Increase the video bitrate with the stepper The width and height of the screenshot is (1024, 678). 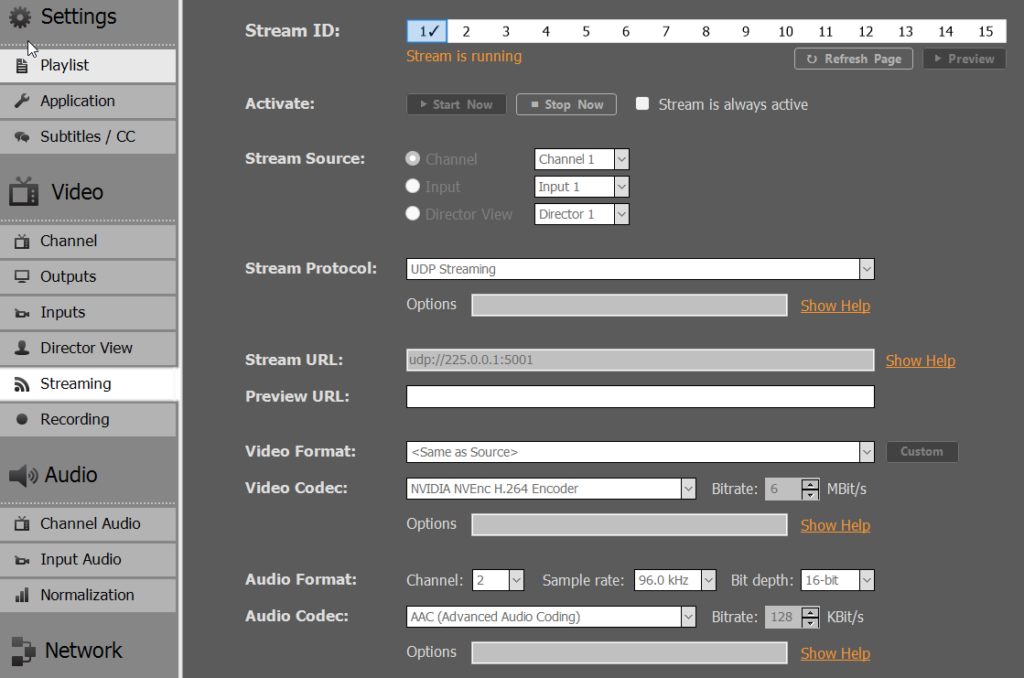pos(810,484)
